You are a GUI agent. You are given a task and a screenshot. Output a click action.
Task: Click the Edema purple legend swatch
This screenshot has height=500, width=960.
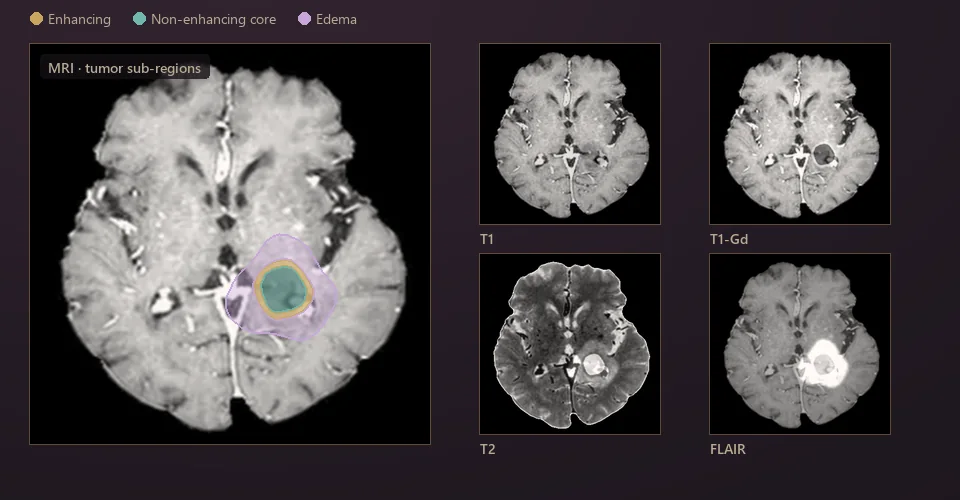click(304, 19)
